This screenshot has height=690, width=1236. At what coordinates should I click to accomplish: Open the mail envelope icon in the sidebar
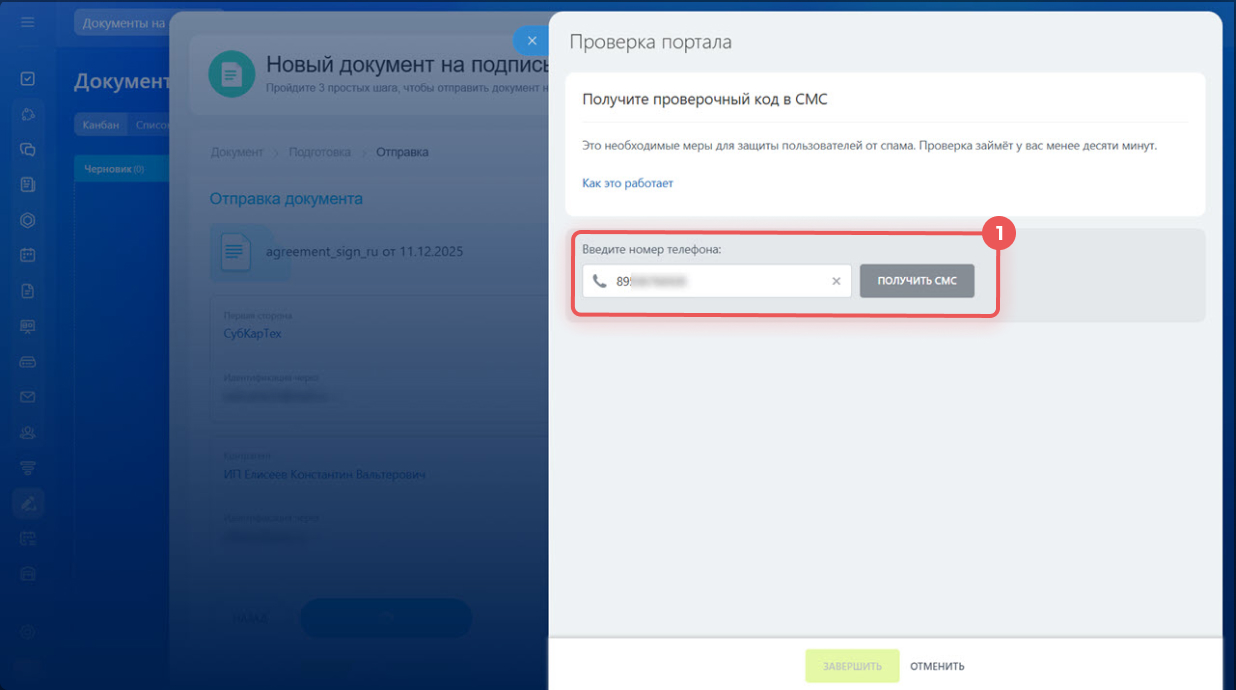point(28,397)
